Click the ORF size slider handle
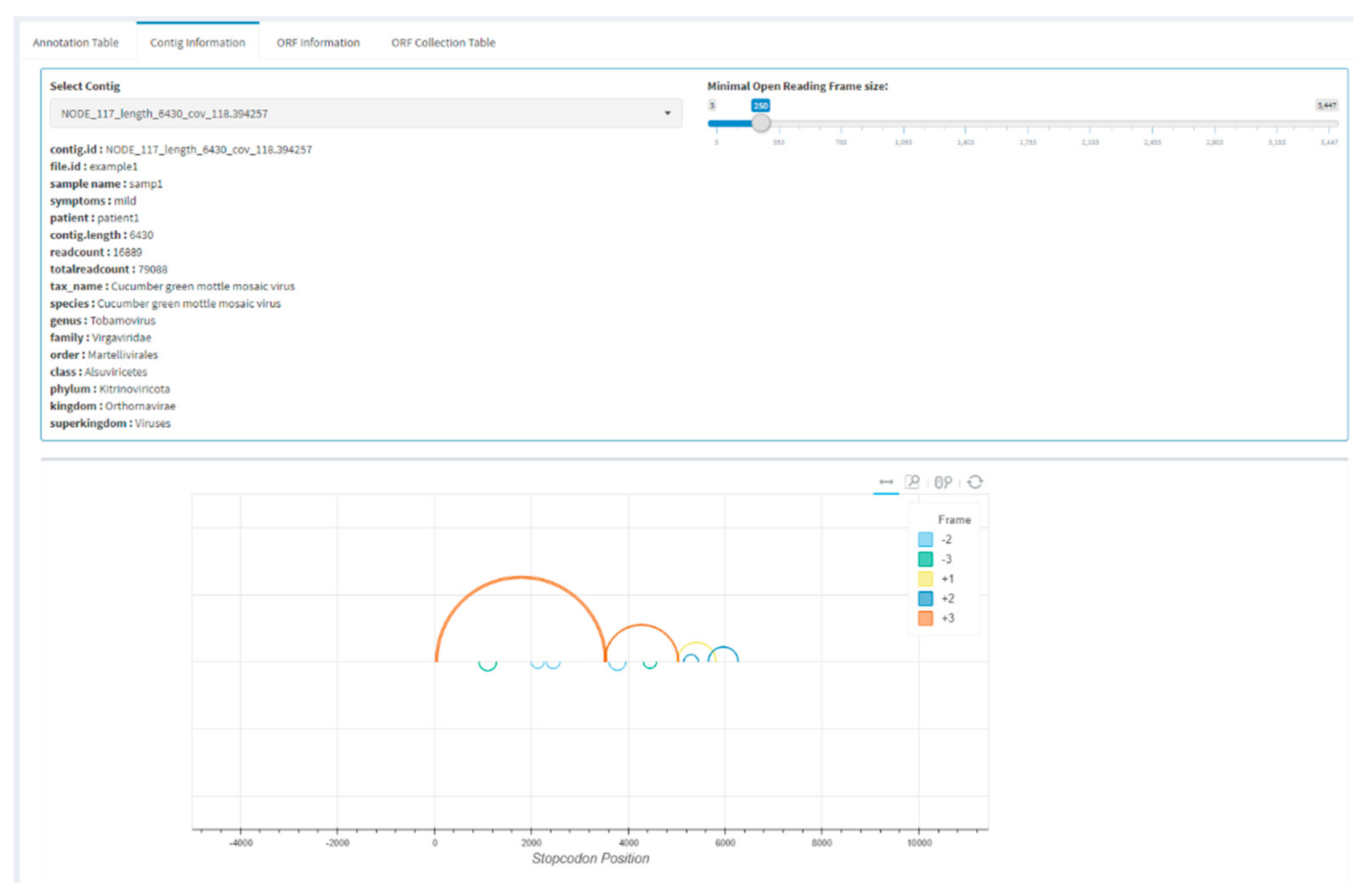1372x885 pixels. coord(761,123)
